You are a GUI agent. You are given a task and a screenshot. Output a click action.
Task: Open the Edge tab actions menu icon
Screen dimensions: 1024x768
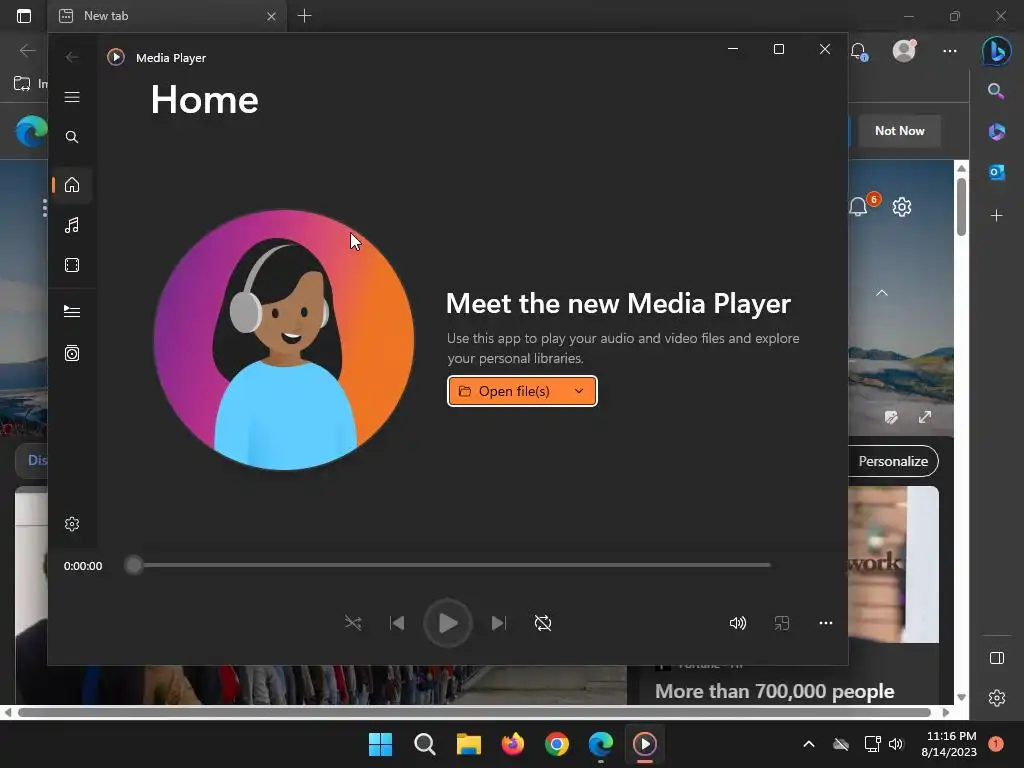pyautogui.click(x=24, y=16)
